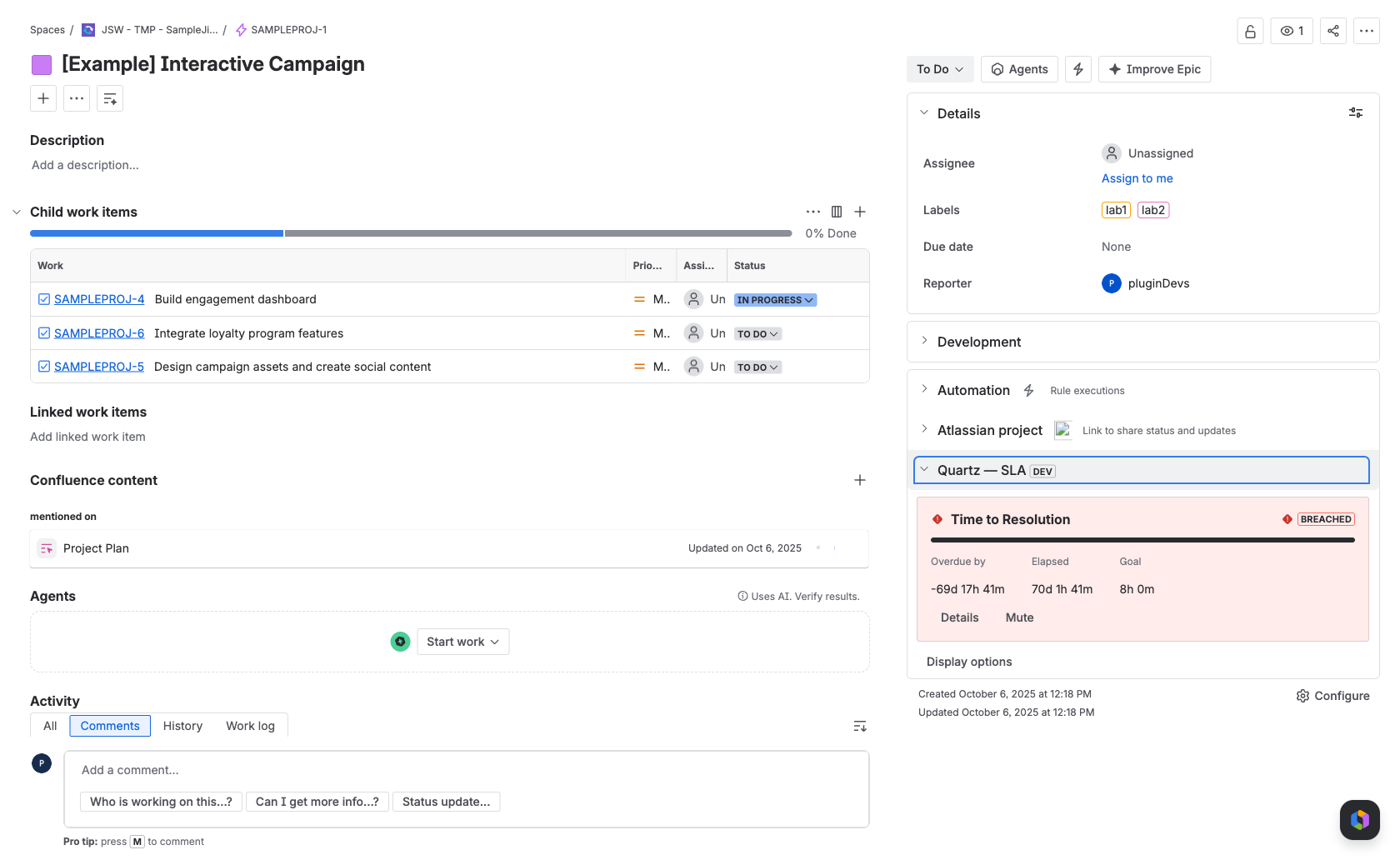Click Improve Epic button
This screenshot has width=1400, height=860.
click(1155, 69)
